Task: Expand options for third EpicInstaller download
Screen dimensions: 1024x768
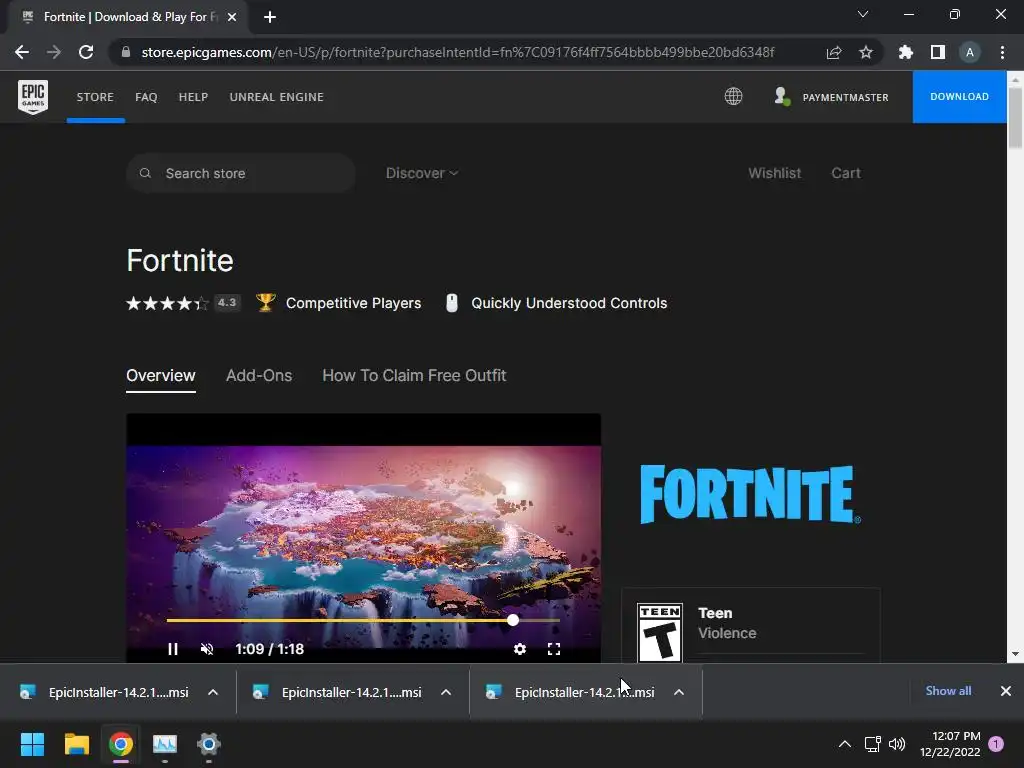Action: (x=679, y=692)
